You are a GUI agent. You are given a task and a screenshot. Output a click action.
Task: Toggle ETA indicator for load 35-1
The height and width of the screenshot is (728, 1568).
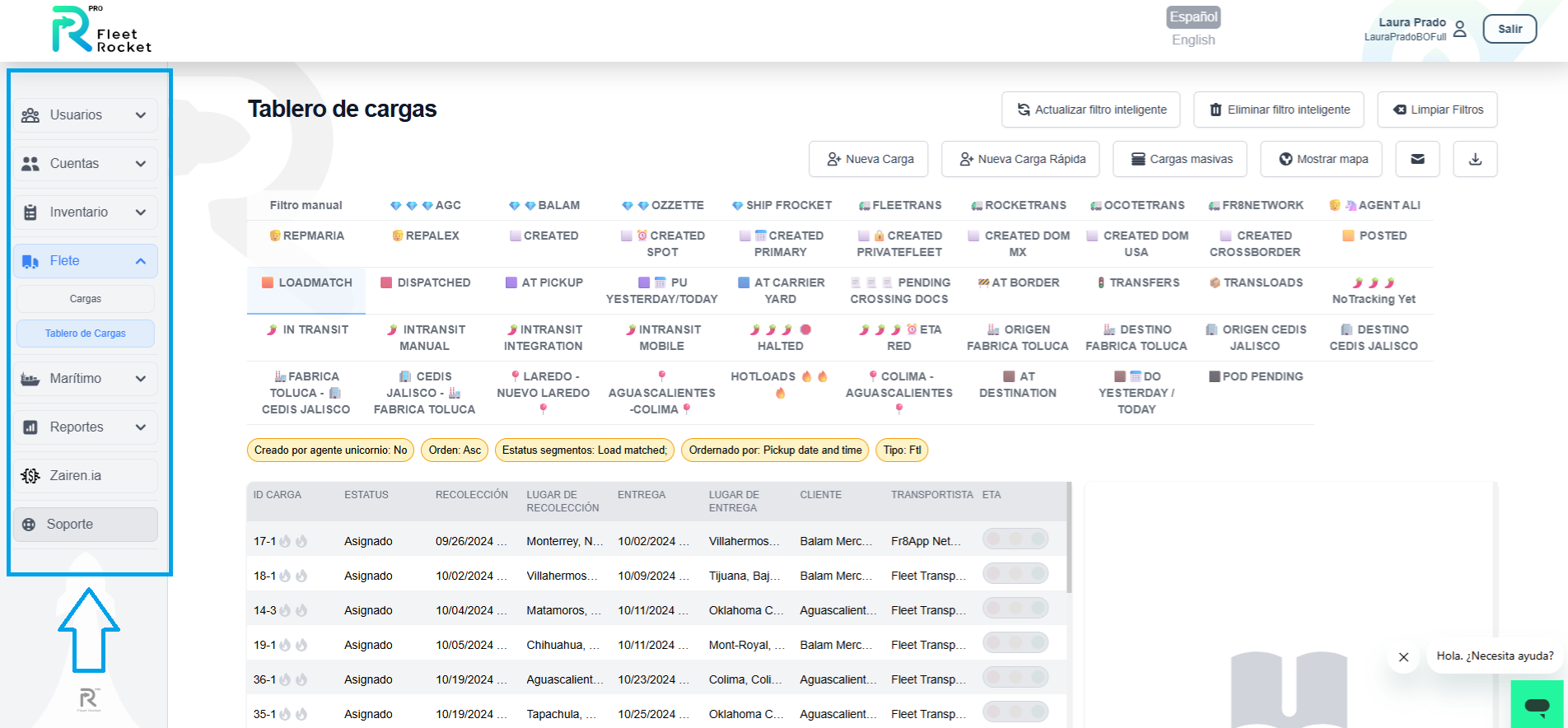1015,712
